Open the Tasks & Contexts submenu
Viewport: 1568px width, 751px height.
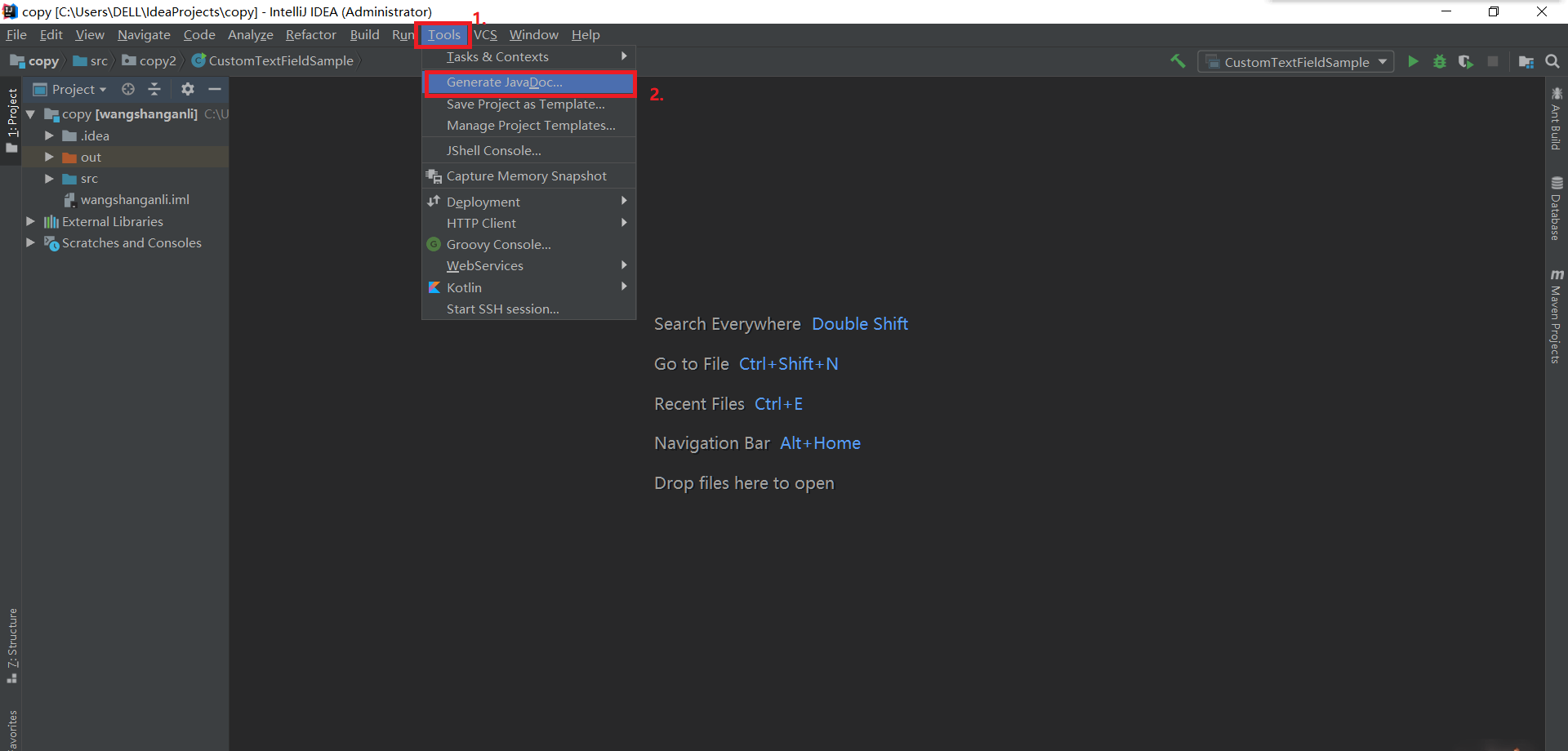point(528,57)
